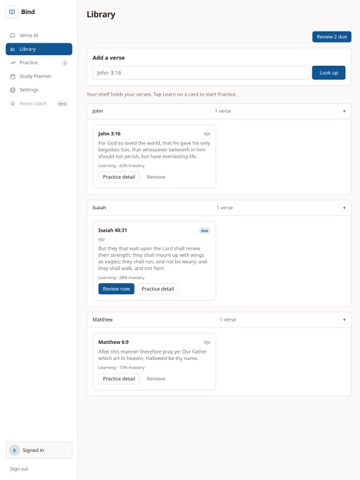This screenshot has width=360, height=480.
Task: Click the Add a verse heading
Action: (x=109, y=58)
